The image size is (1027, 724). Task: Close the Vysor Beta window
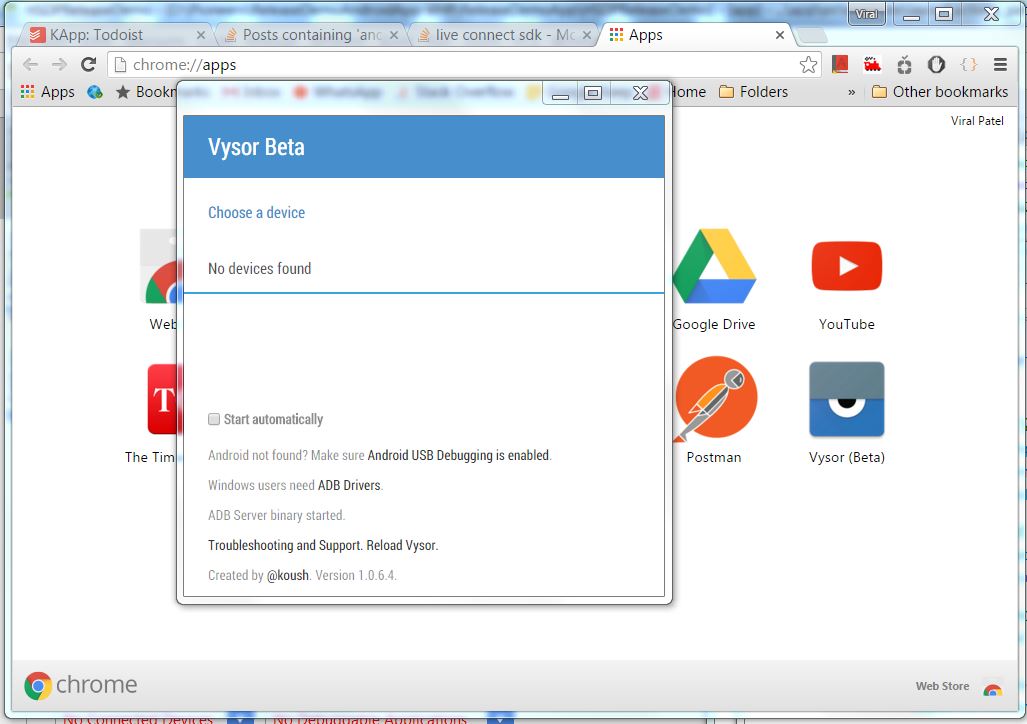[x=640, y=94]
